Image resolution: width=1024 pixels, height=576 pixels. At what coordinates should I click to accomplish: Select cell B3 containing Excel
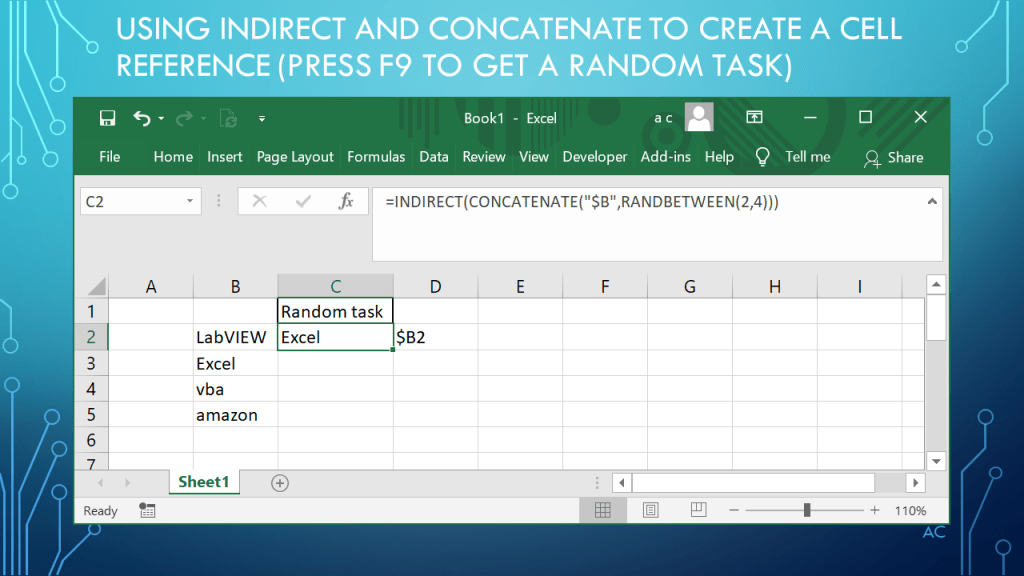235,364
